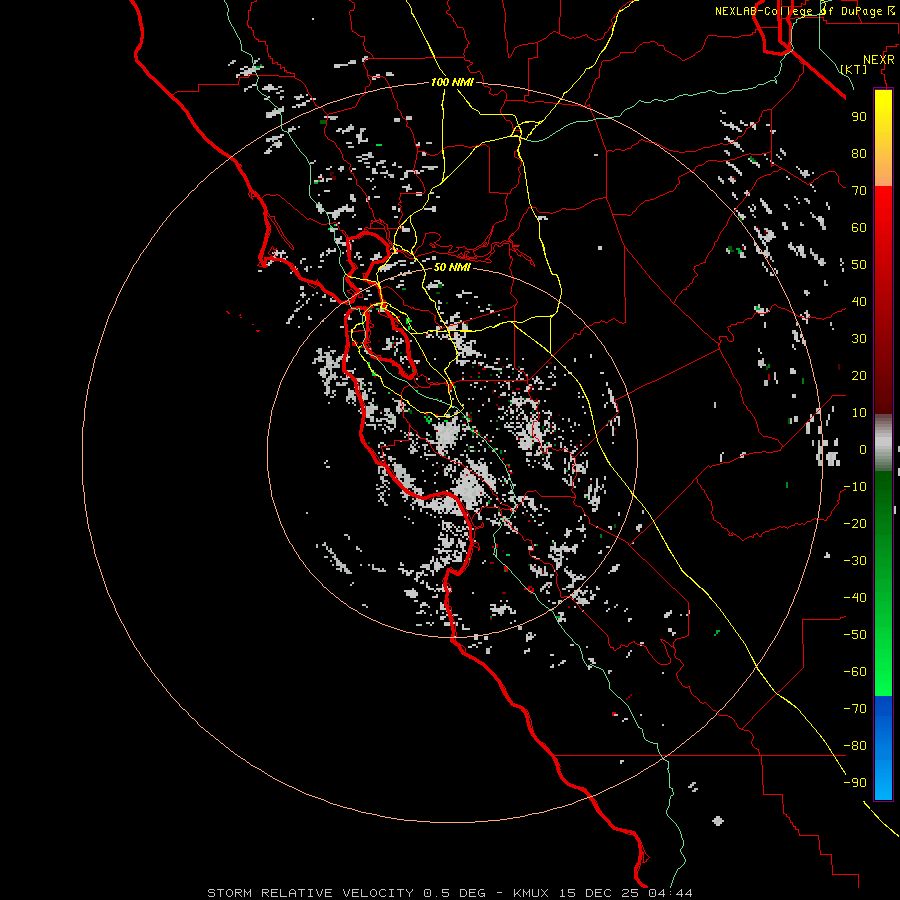The image size is (900, 900).
Task: Click the gray zero-velocity segment of color bar
Action: coord(883,443)
